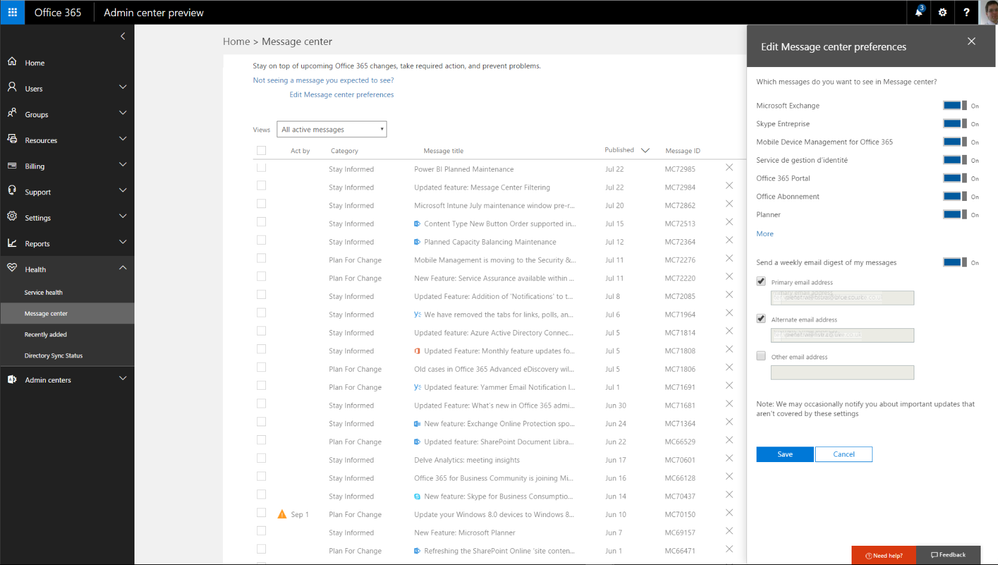
Task: Expand the Users menu in sidebar
Action: click(122, 88)
